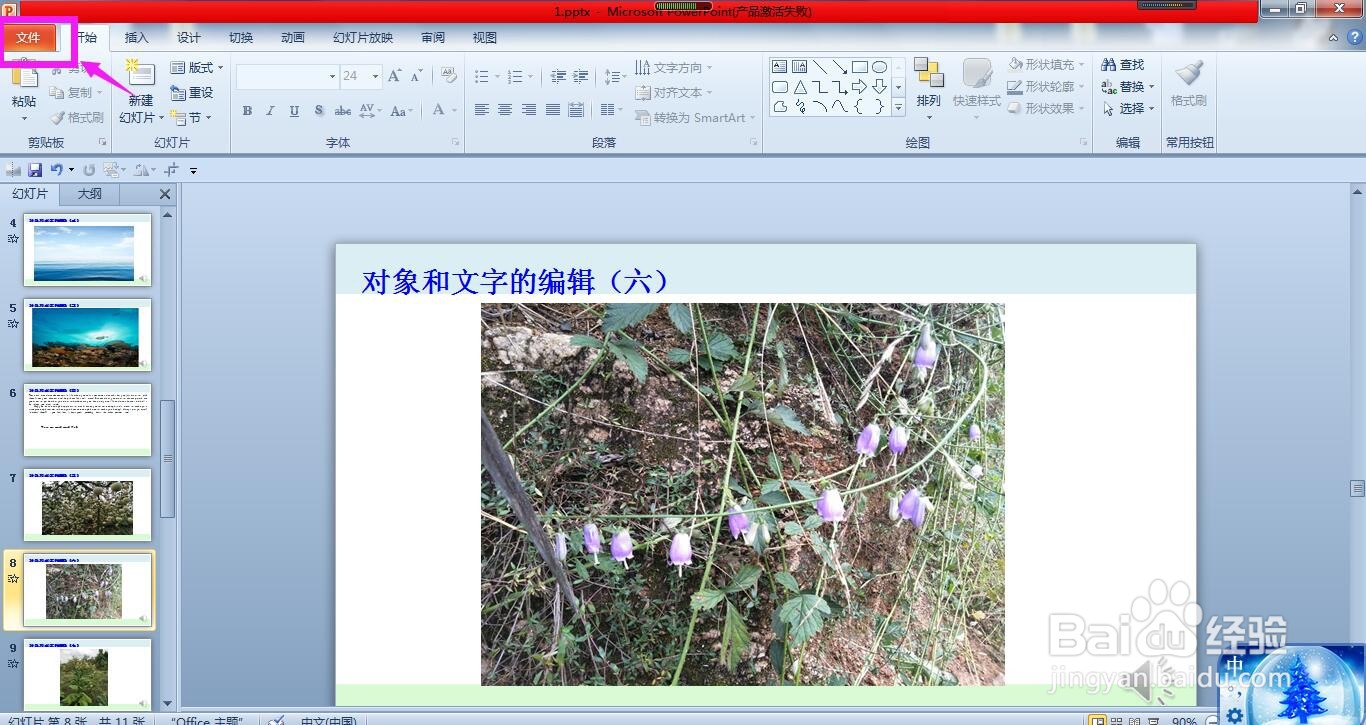Screen dimensions: 1366x725
Task: Select the left brace shape
Action: coord(860,106)
